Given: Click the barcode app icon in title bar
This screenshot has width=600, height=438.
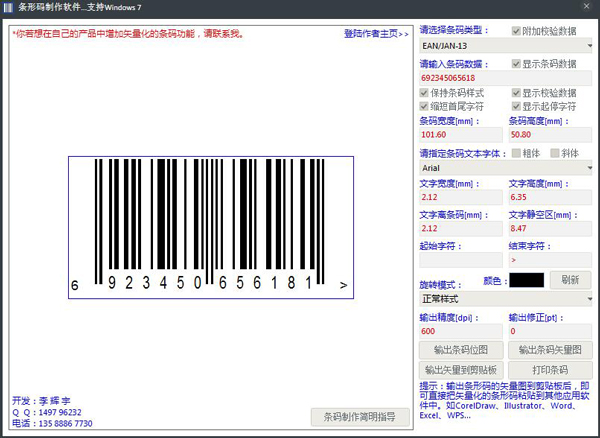Looking at the screenshot, I should pos(8,8).
